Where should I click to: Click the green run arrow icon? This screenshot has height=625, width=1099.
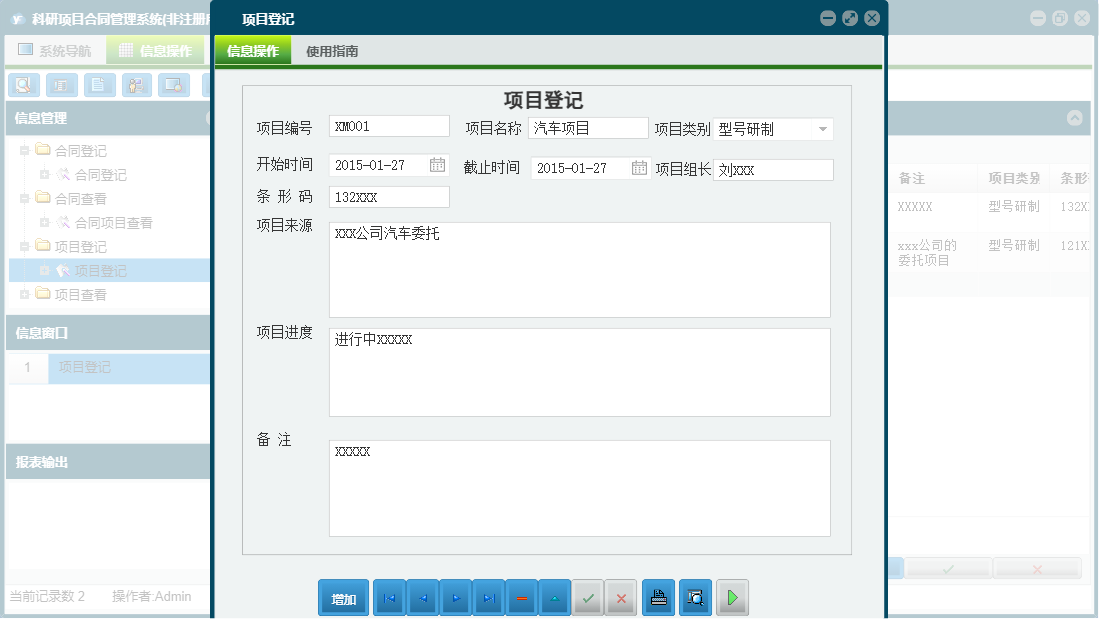[x=732, y=597]
